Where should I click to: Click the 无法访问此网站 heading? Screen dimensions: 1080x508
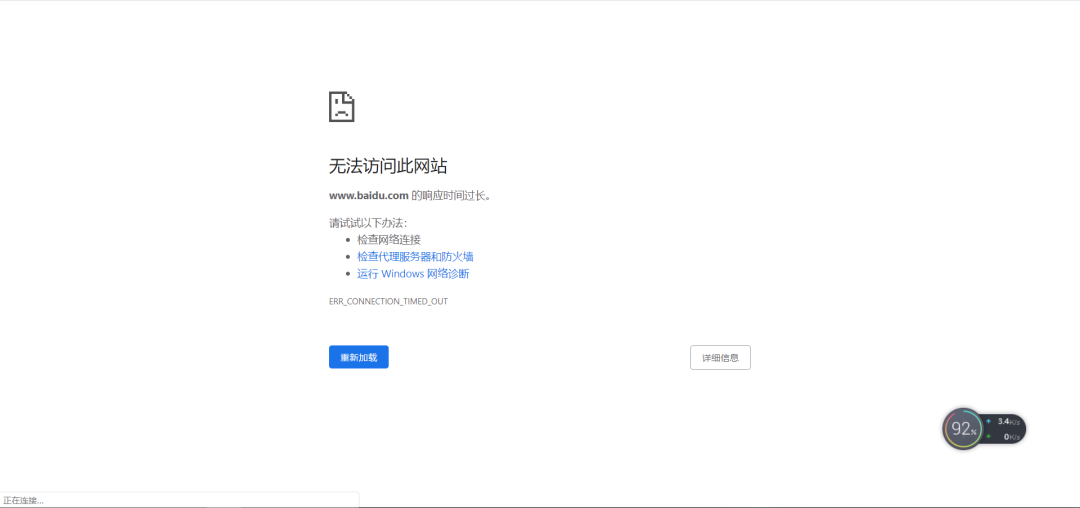click(x=388, y=166)
